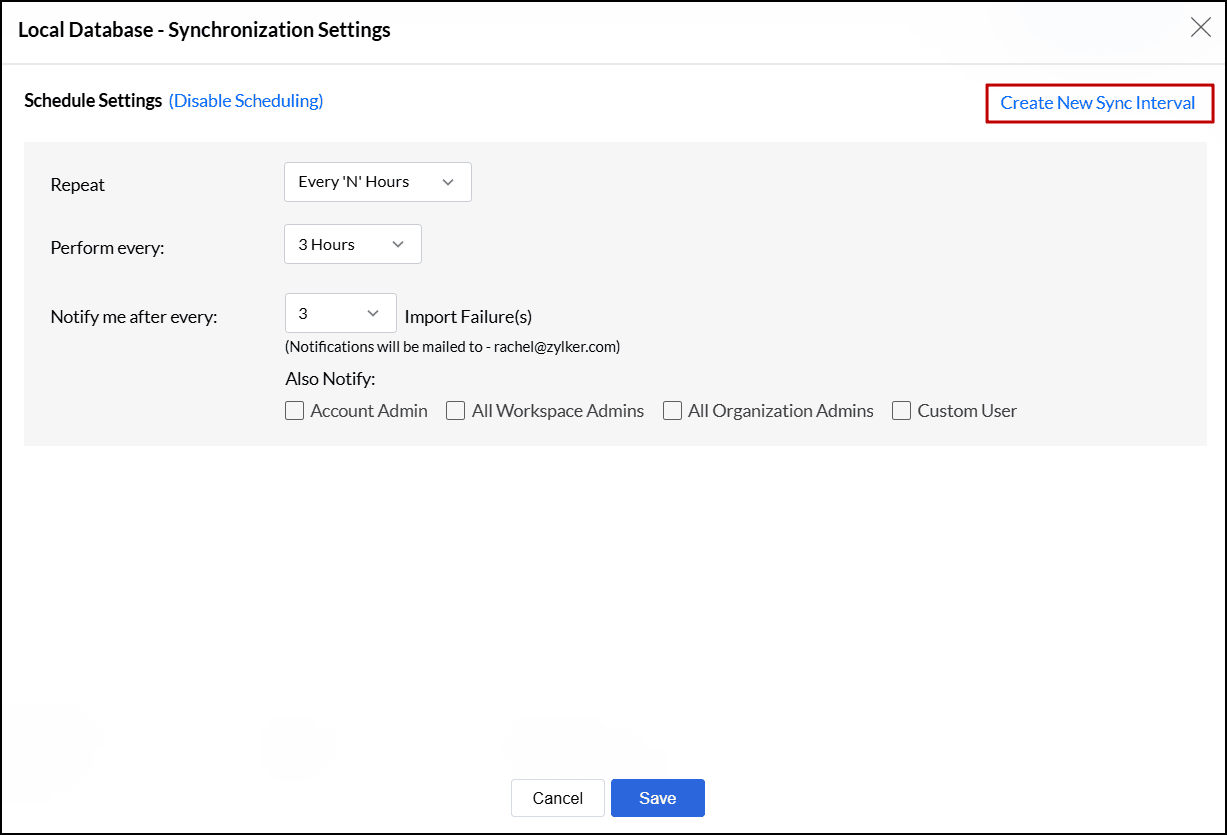Close the Synchronization Settings dialog
The width and height of the screenshot is (1227, 835).
[x=1200, y=27]
